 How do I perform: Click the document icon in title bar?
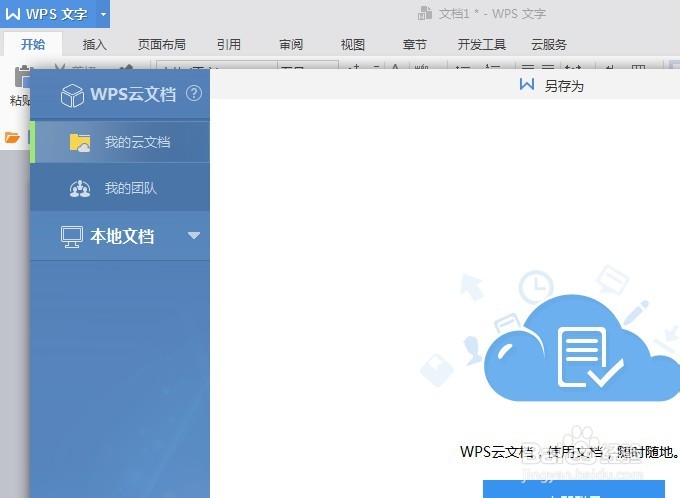click(x=425, y=13)
